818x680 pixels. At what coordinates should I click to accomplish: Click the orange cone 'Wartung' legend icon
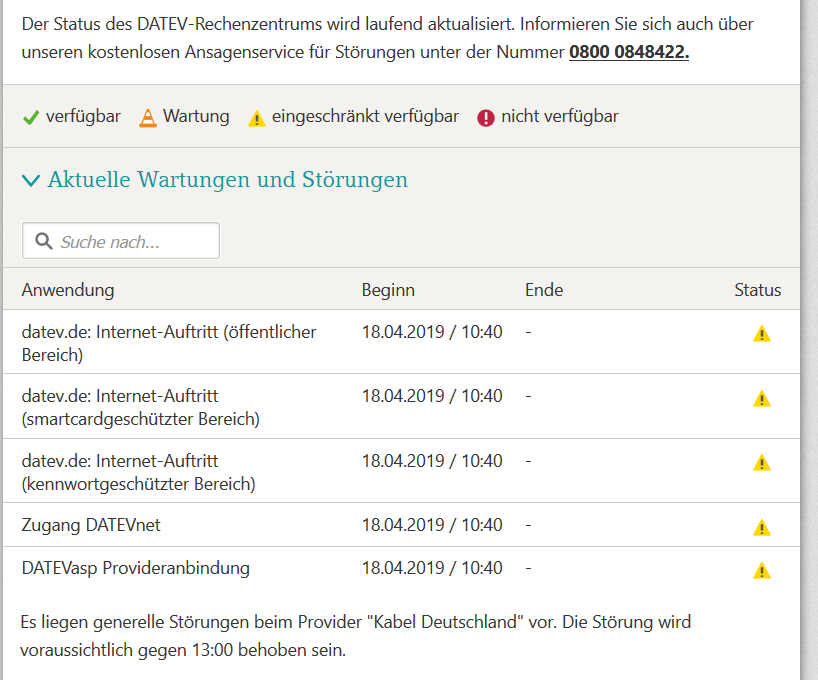click(x=148, y=117)
